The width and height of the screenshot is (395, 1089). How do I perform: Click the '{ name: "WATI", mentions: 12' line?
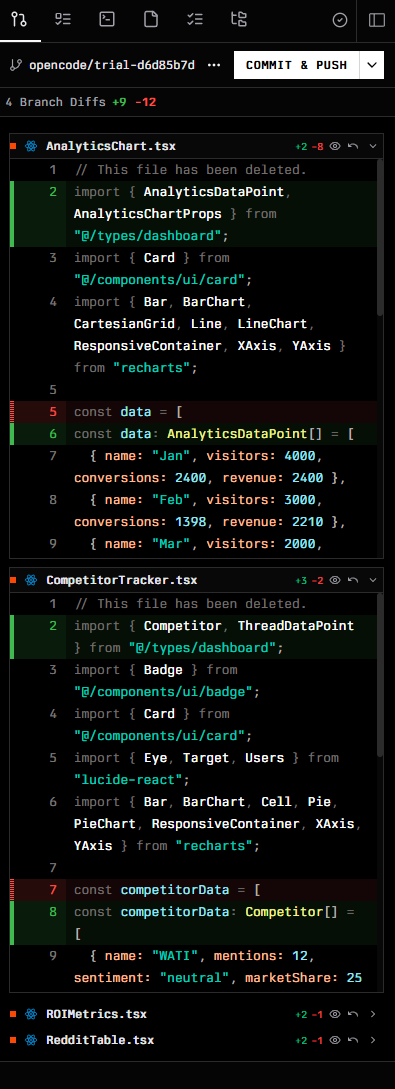click(x=194, y=967)
